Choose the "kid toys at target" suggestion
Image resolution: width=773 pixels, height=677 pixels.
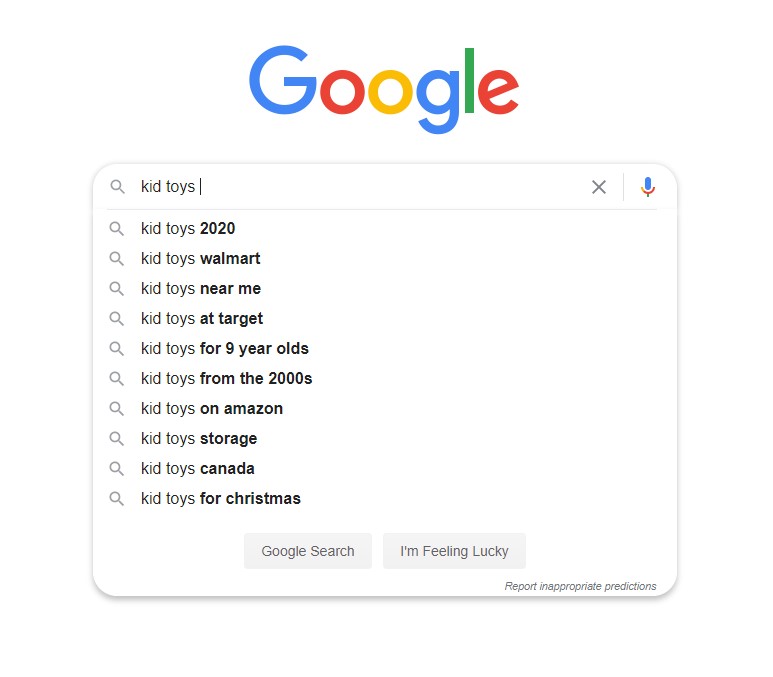click(x=385, y=319)
